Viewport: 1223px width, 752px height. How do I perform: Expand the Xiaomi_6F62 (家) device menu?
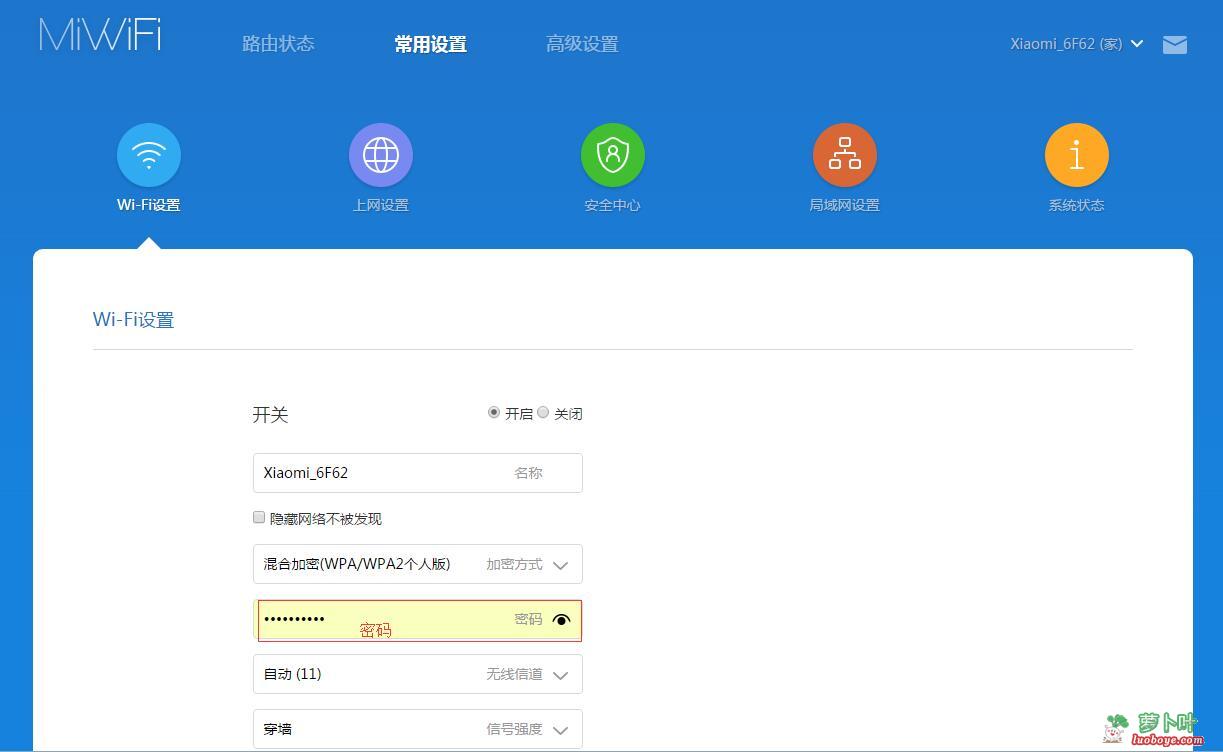(x=1076, y=43)
